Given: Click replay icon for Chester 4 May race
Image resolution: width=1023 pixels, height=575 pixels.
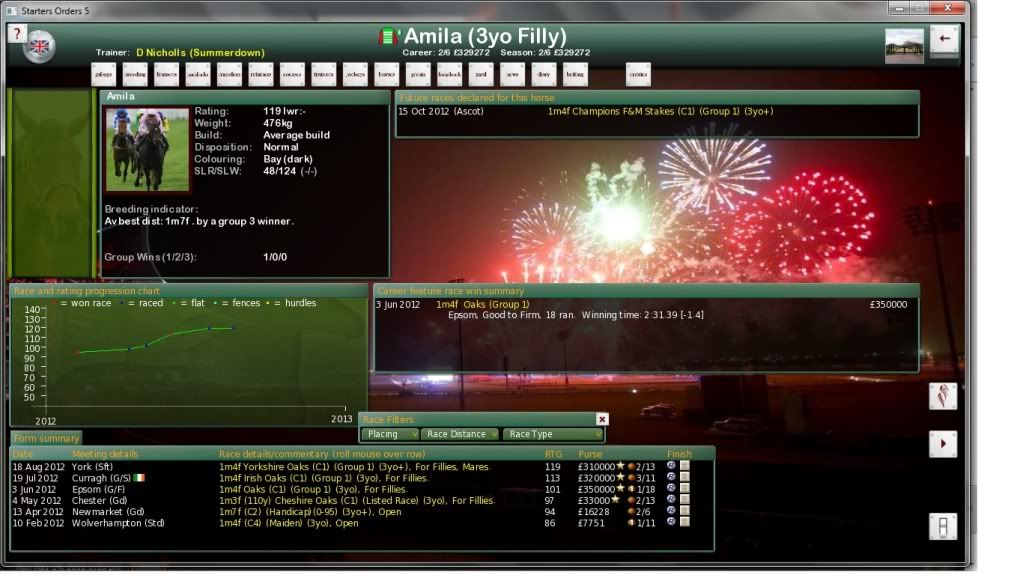Looking at the screenshot, I should (x=671, y=499).
